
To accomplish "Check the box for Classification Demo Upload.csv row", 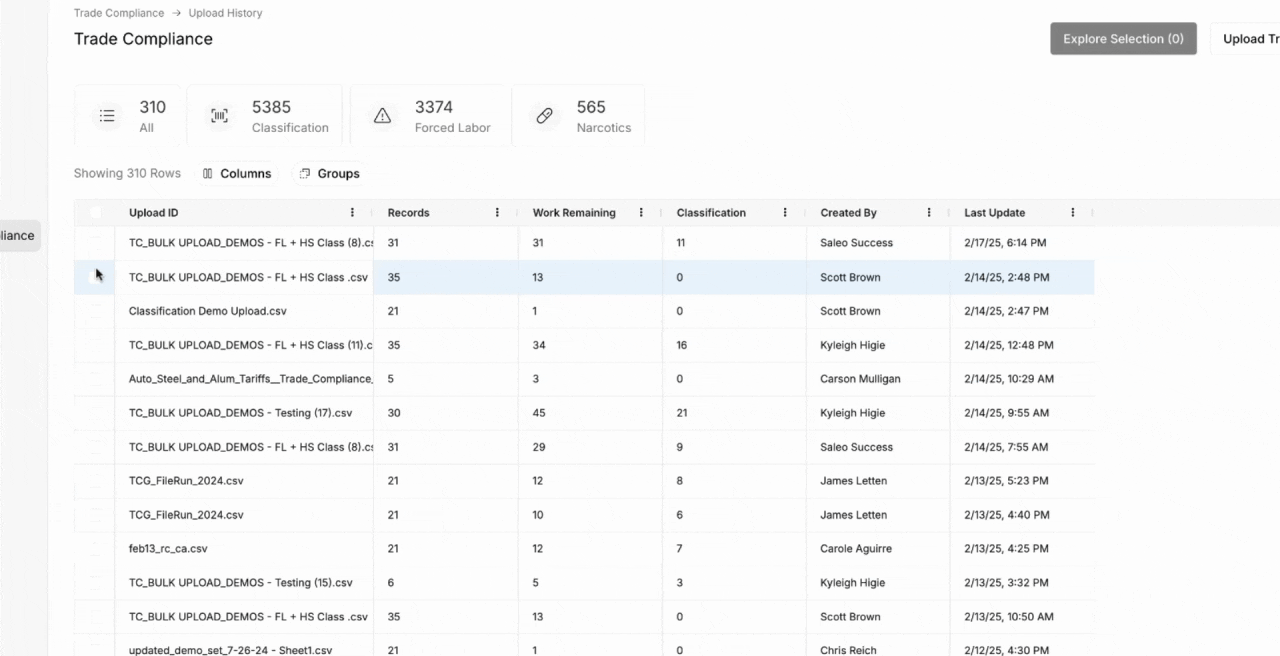I will [95, 311].
